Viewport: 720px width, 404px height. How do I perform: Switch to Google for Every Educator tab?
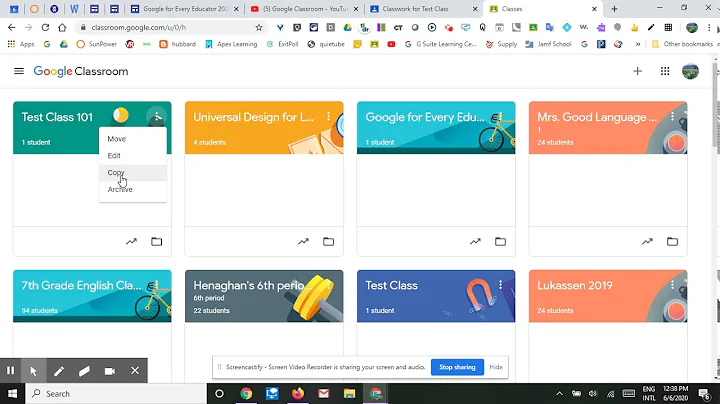pos(185,9)
